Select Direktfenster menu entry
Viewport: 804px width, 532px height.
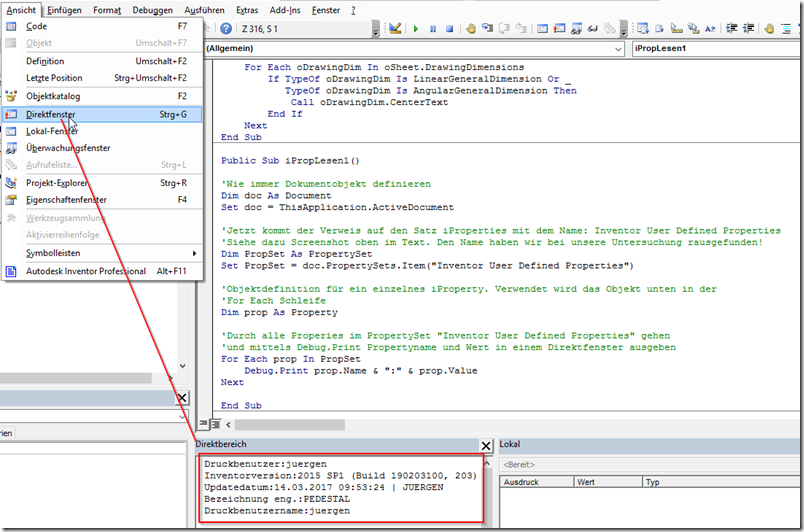click(x=103, y=114)
